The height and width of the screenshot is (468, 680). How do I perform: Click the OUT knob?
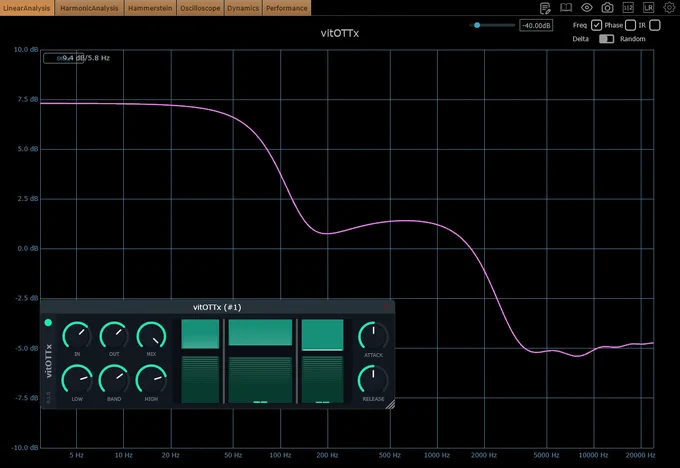tap(114, 336)
